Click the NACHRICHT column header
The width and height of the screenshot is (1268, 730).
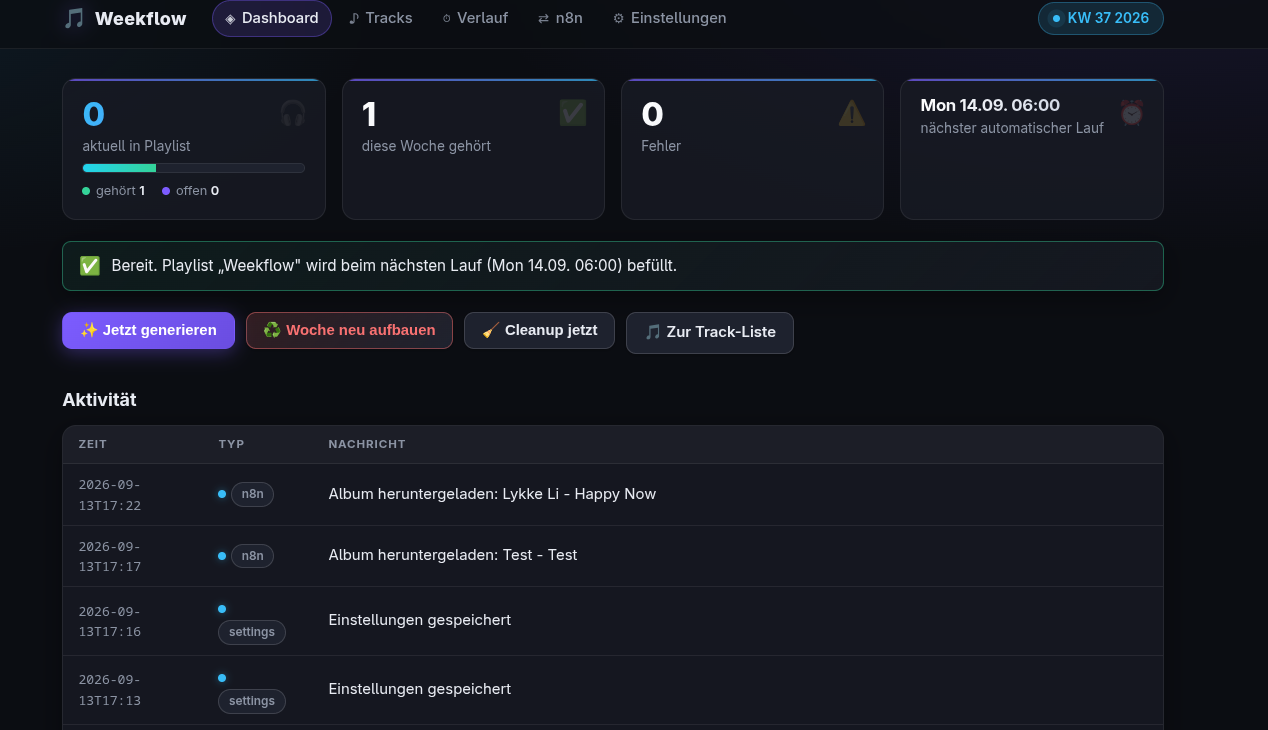(x=367, y=444)
